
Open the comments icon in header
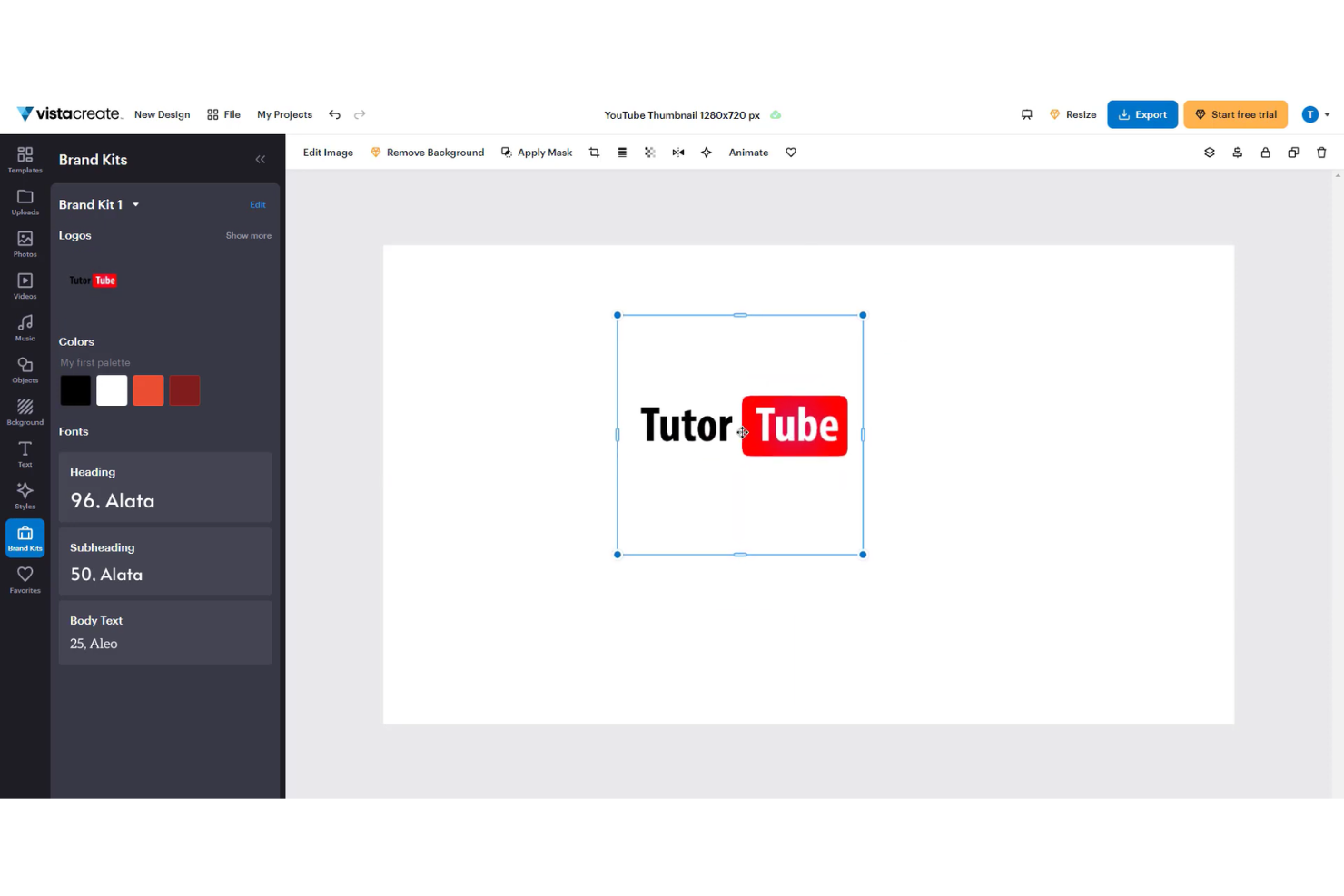click(x=1027, y=114)
